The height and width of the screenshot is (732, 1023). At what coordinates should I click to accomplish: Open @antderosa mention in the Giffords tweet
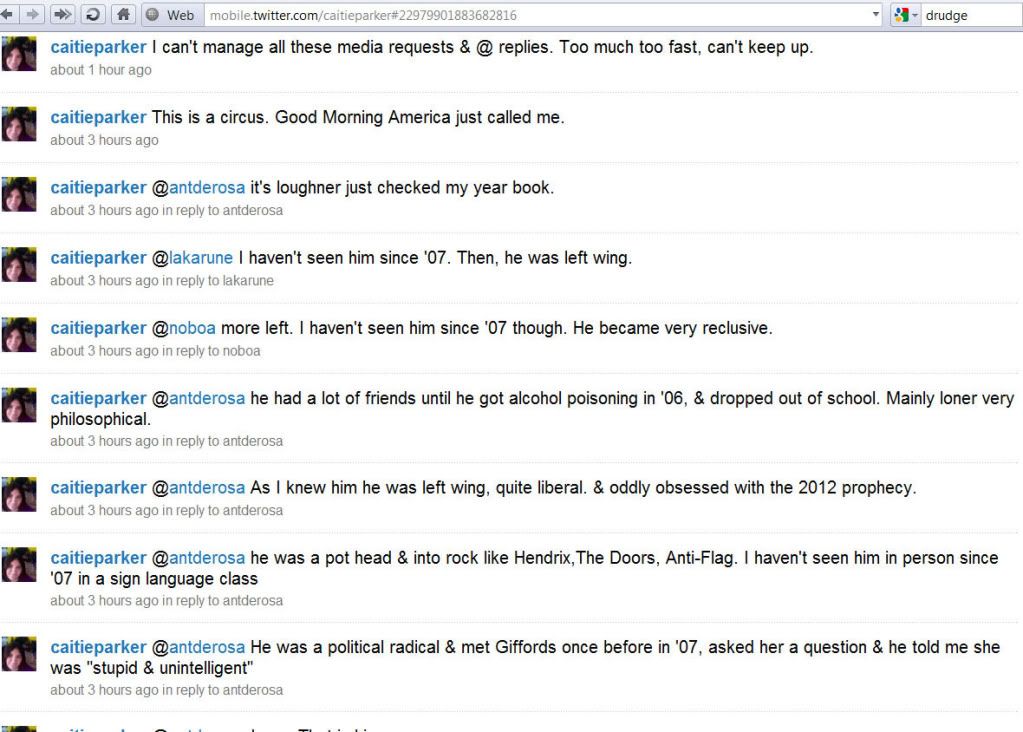point(199,647)
